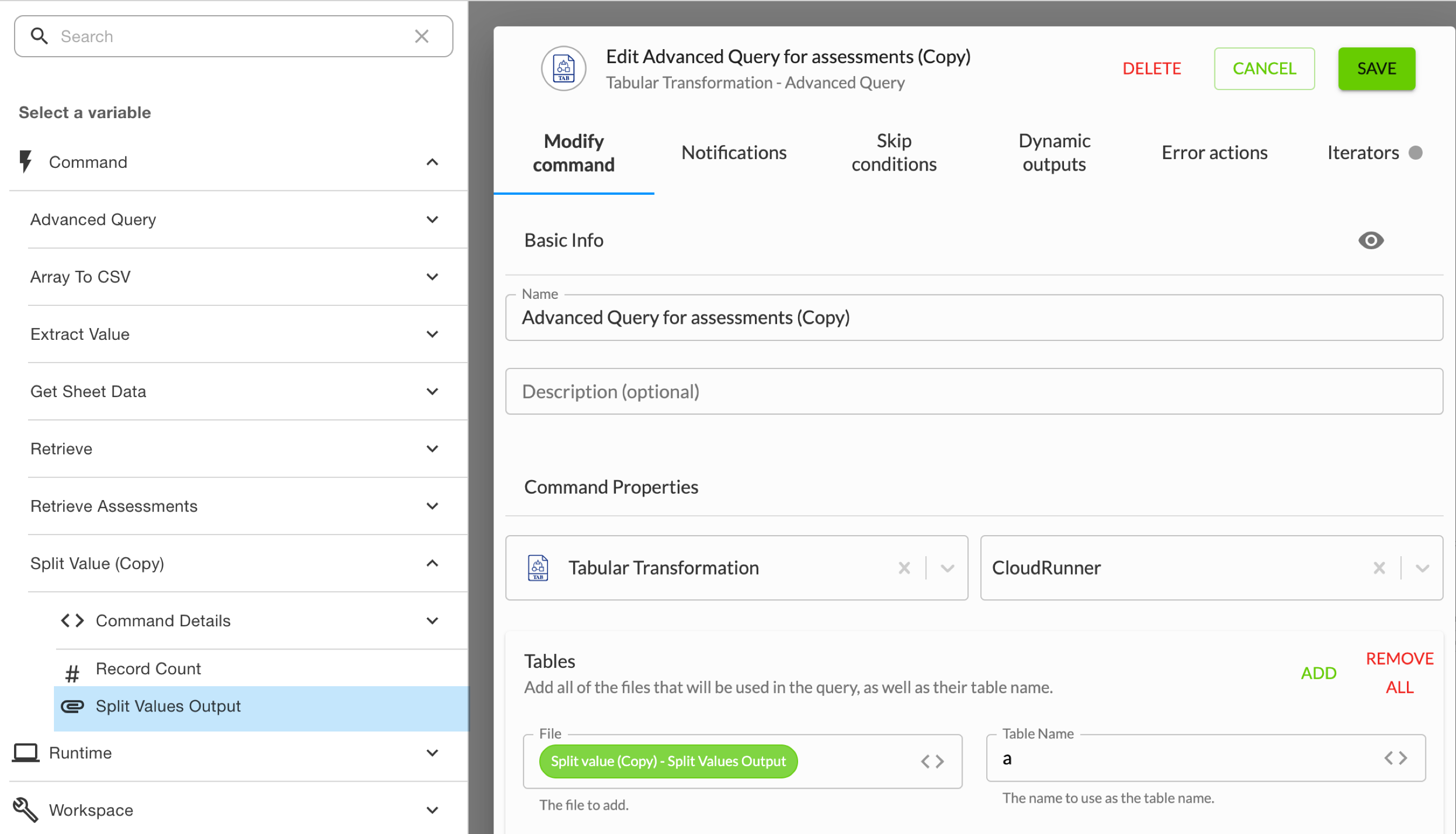Expand the Runtime section
1456x834 pixels.
(x=432, y=753)
